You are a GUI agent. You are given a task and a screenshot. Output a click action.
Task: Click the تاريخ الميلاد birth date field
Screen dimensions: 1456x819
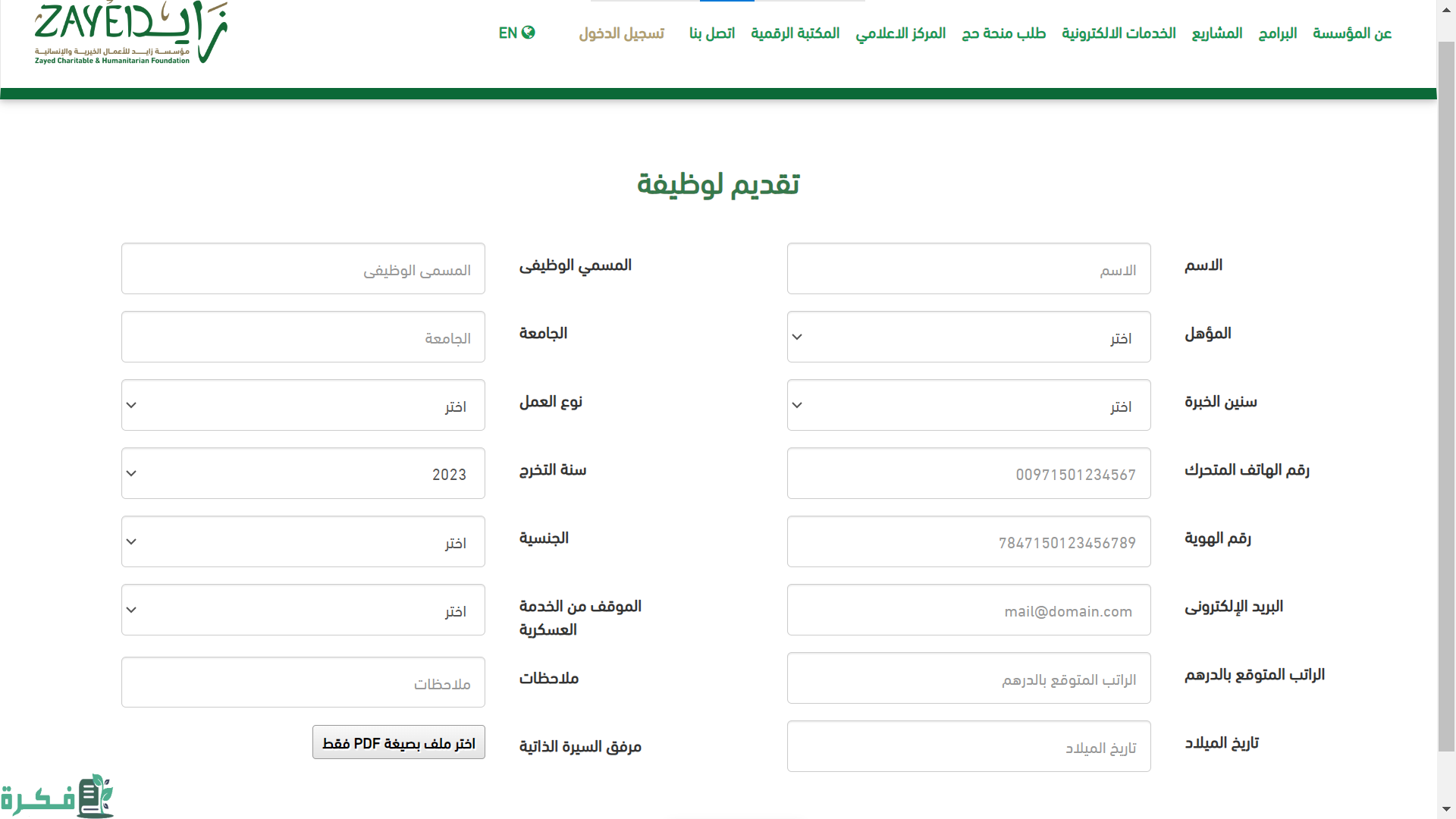coord(968,746)
